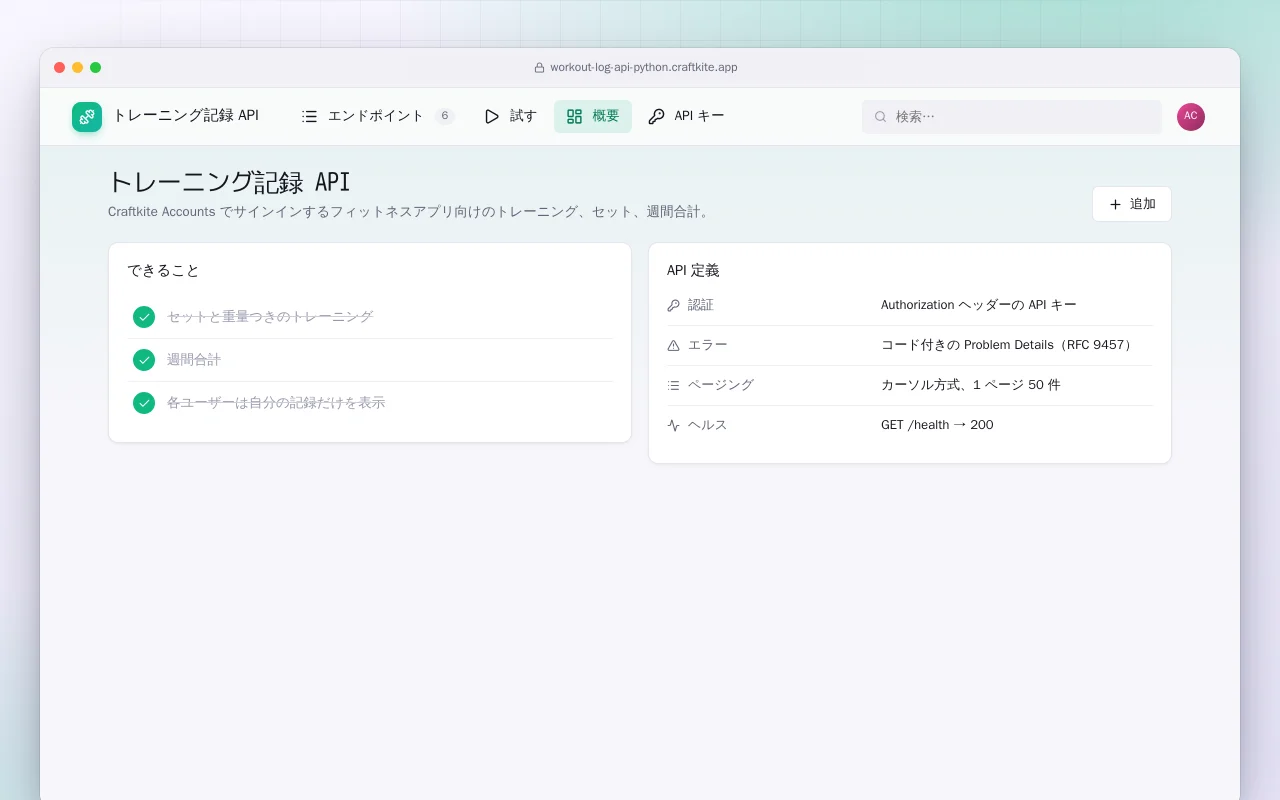
Task: Click GET /health → 200 value
Action: click(937, 425)
